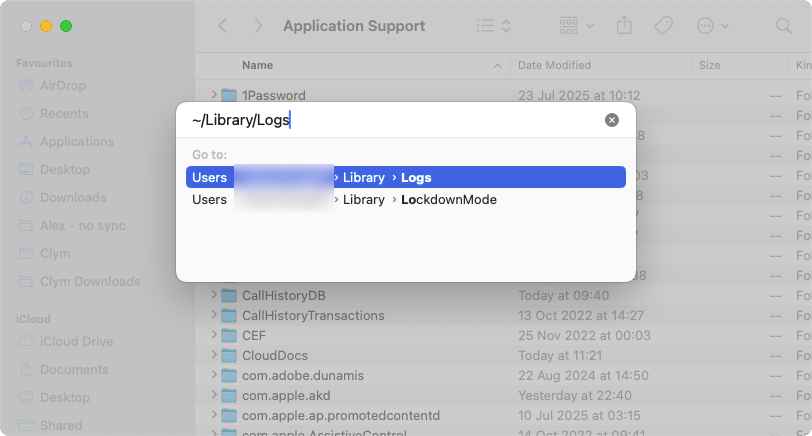This screenshot has height=436, width=812.
Task: Select the 1Password folder row
Action: pyautogui.click(x=503, y=95)
